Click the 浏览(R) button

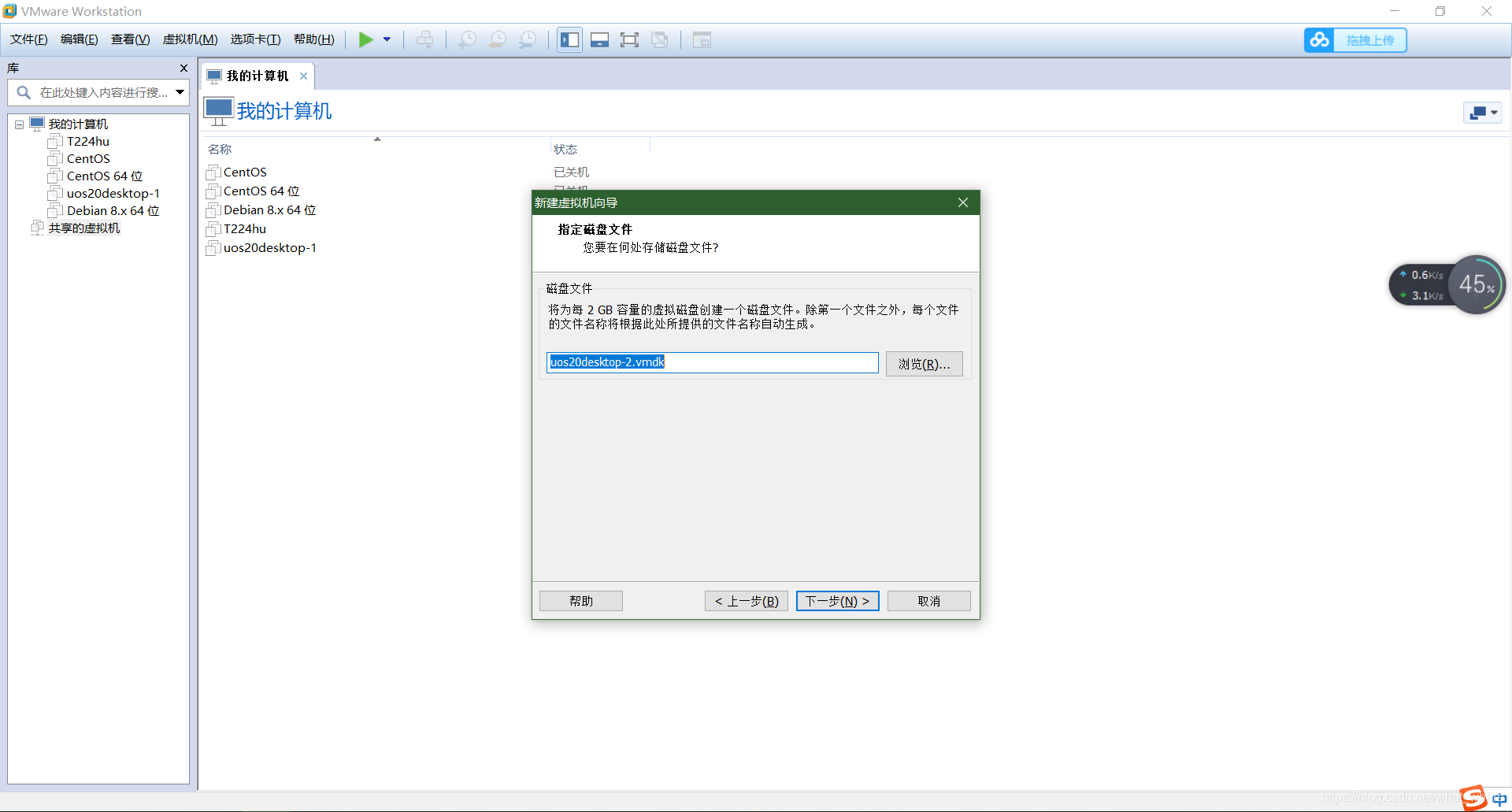tap(923, 363)
